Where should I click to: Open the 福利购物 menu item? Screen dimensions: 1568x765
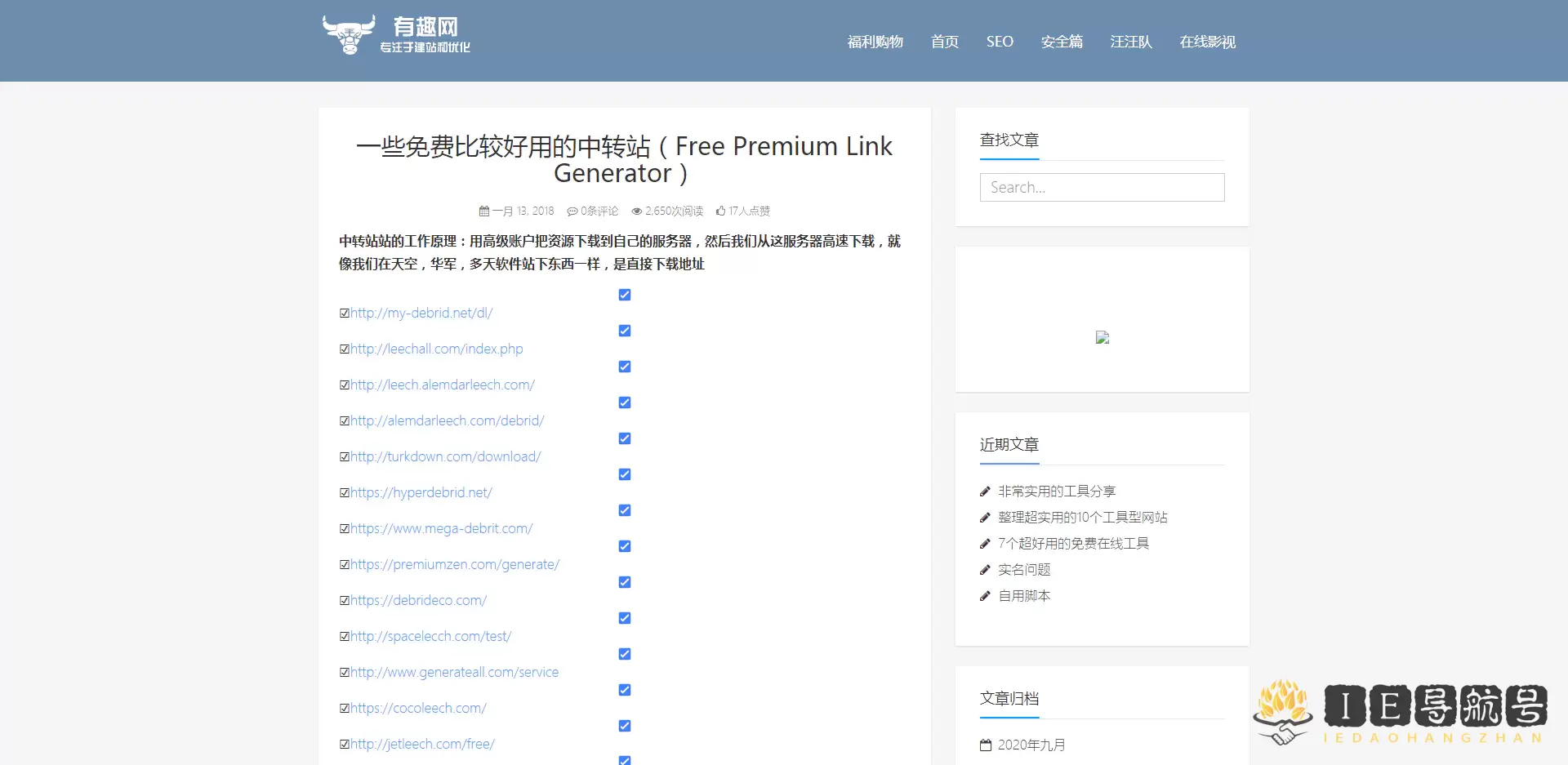(875, 42)
